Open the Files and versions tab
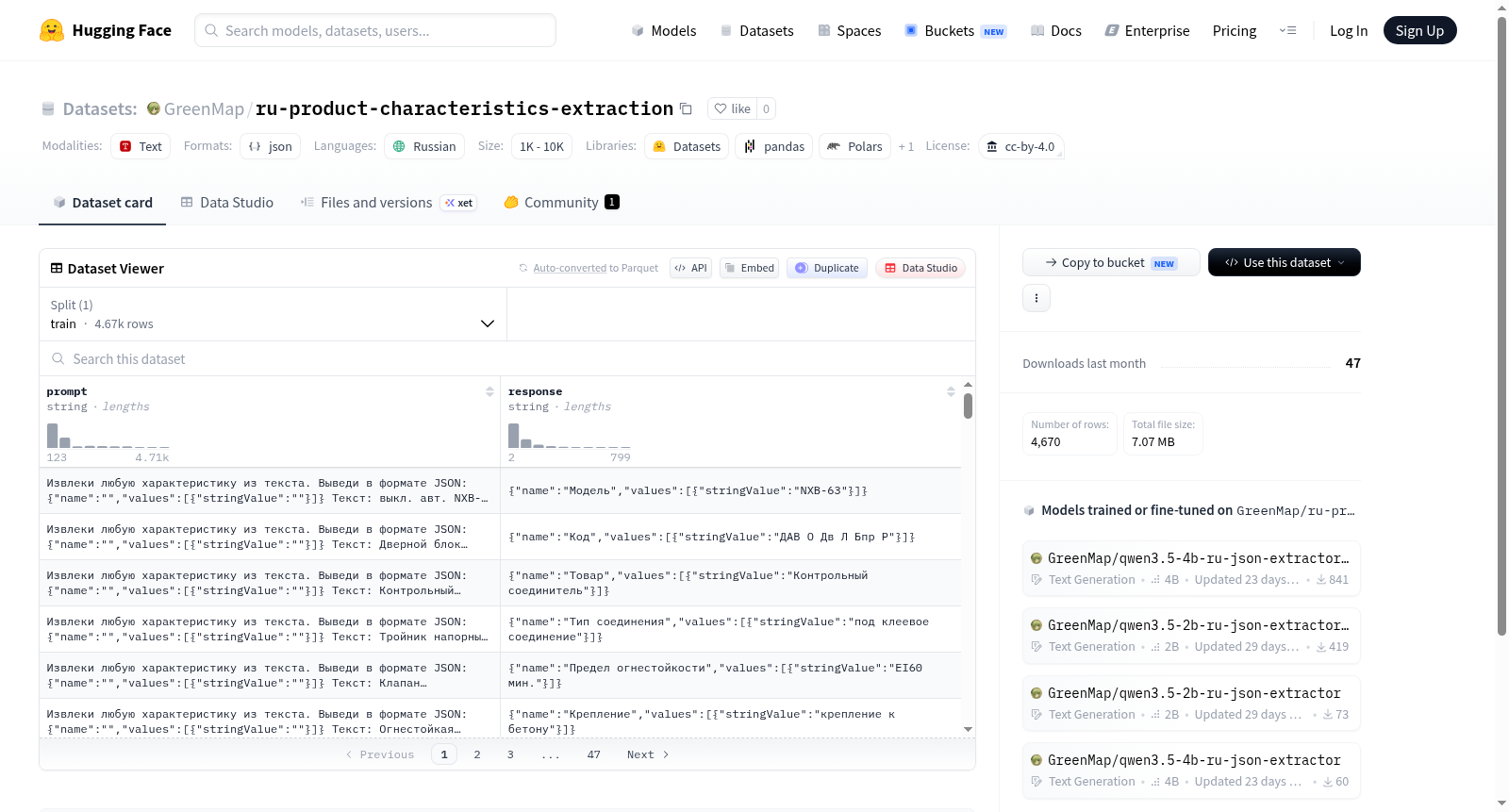 point(389,202)
